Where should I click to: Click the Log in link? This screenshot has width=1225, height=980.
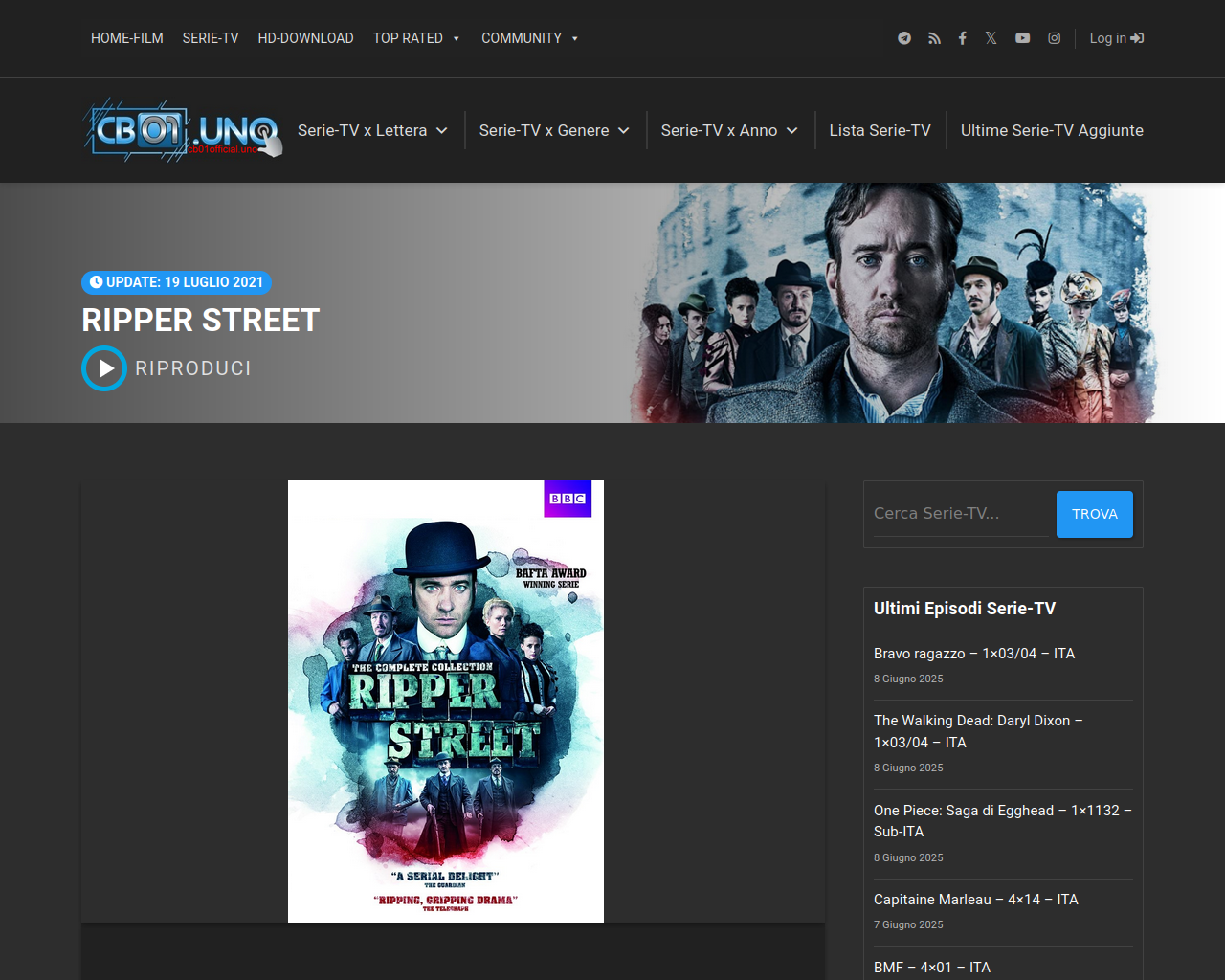[x=1117, y=38]
